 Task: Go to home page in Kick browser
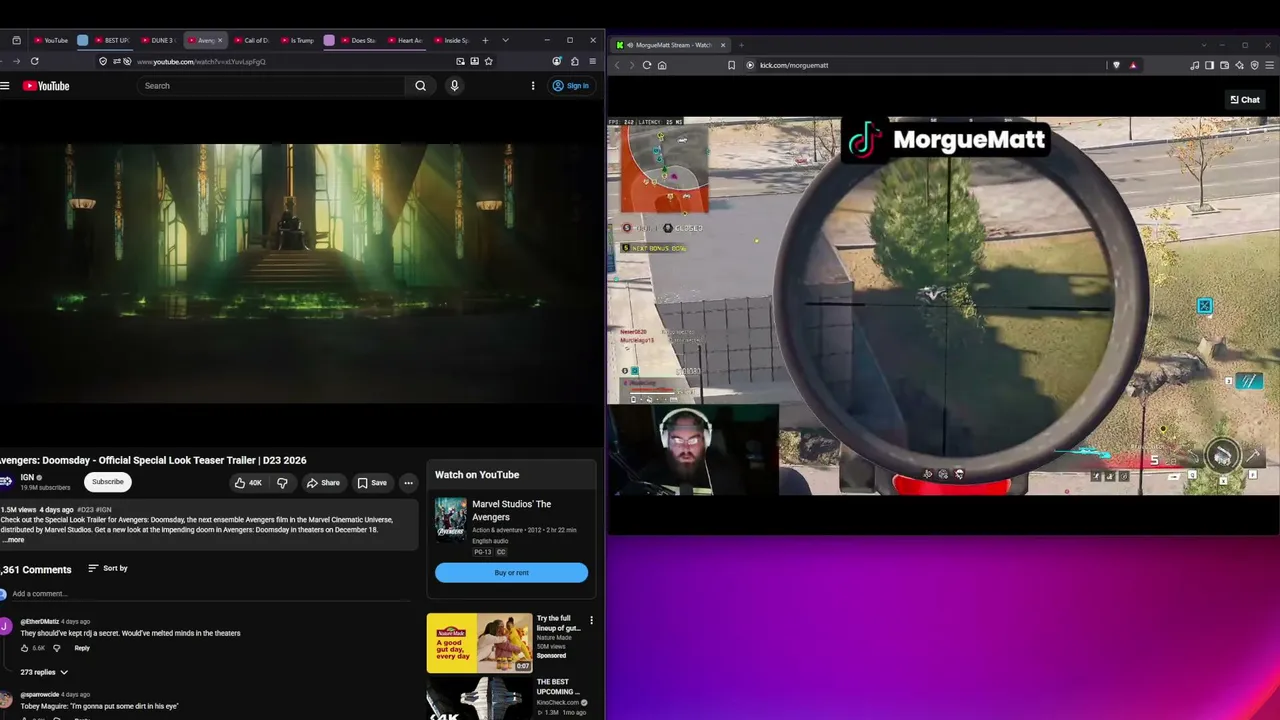tap(662, 65)
